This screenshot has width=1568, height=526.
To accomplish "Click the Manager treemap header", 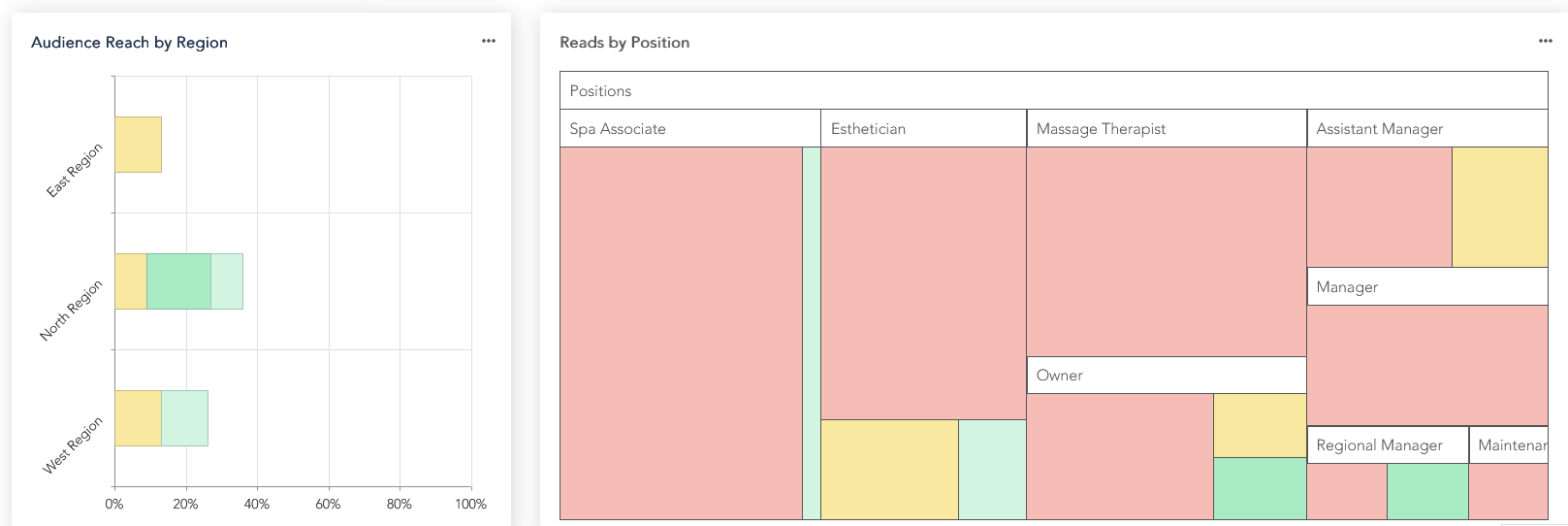I will coord(1426,286).
